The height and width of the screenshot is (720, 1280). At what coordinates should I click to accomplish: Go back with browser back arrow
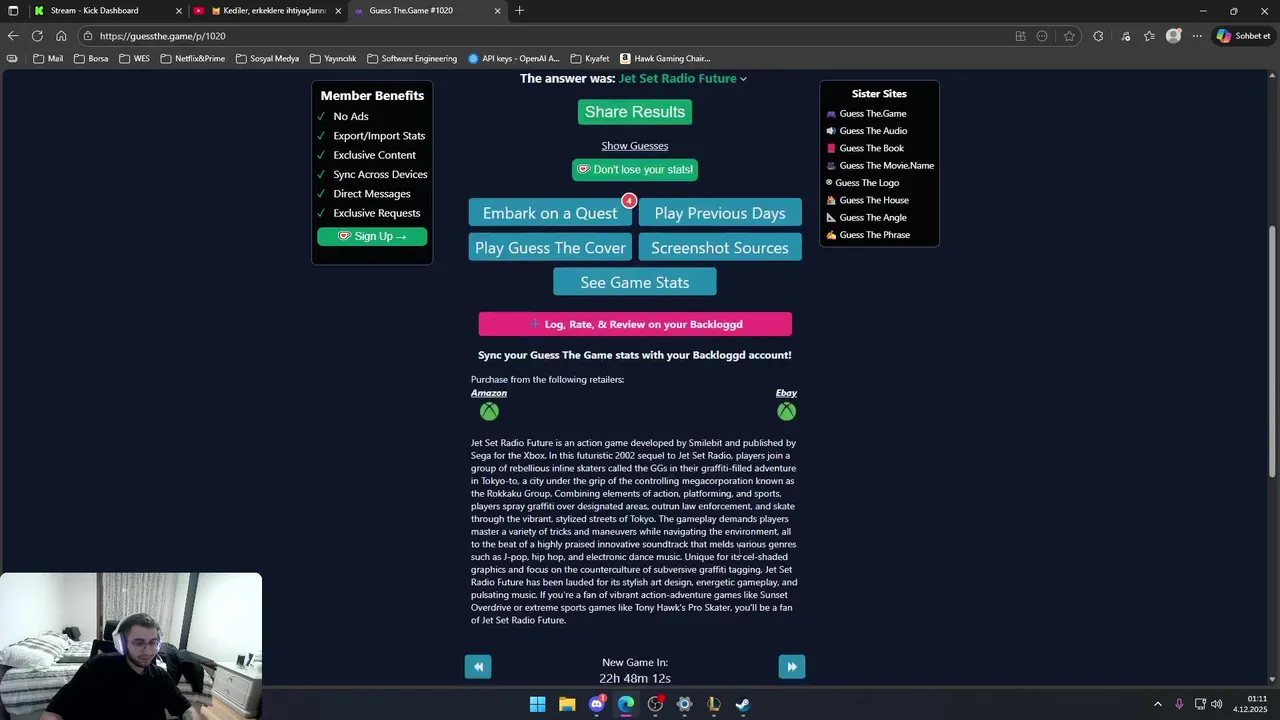(13, 36)
